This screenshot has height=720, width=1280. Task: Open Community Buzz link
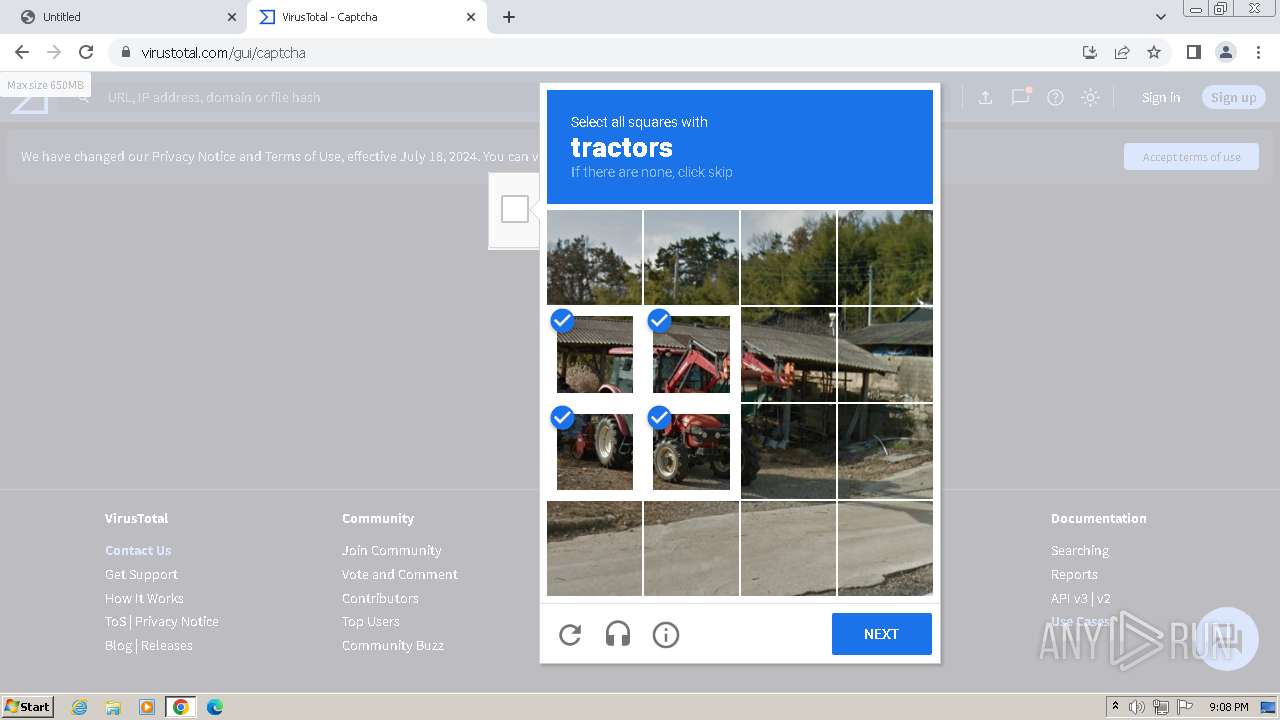[393, 645]
